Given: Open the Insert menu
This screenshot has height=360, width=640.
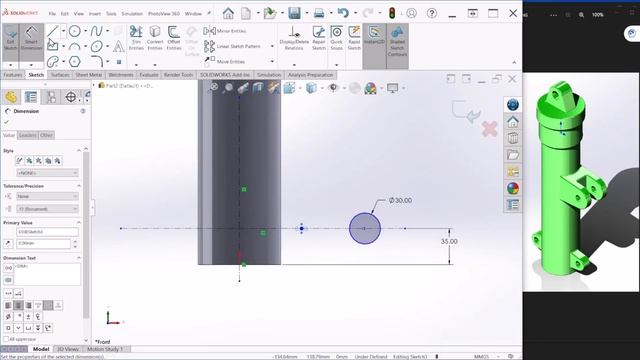Looking at the screenshot, I should (x=95, y=13).
